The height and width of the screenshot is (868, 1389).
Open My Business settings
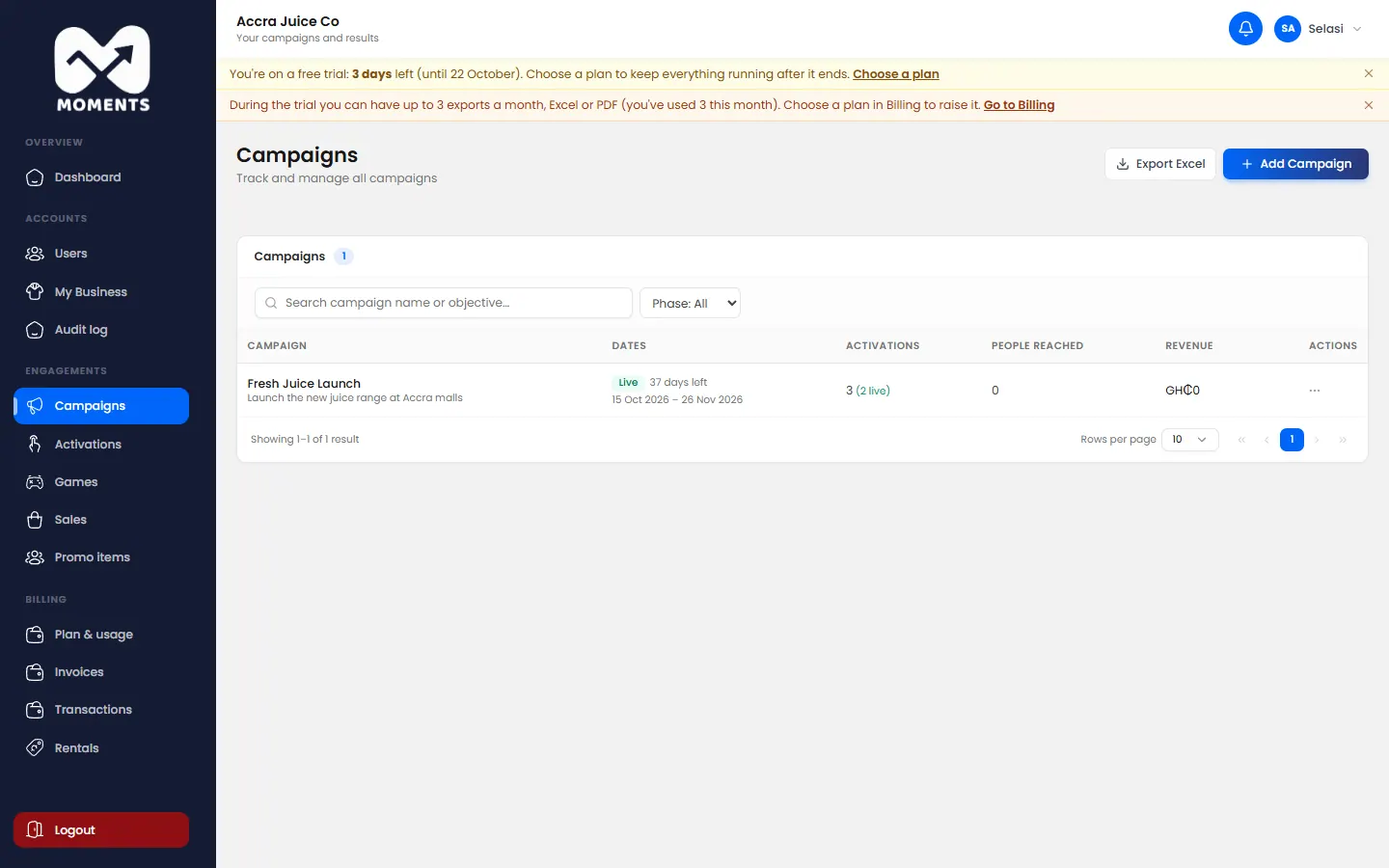pos(101,292)
